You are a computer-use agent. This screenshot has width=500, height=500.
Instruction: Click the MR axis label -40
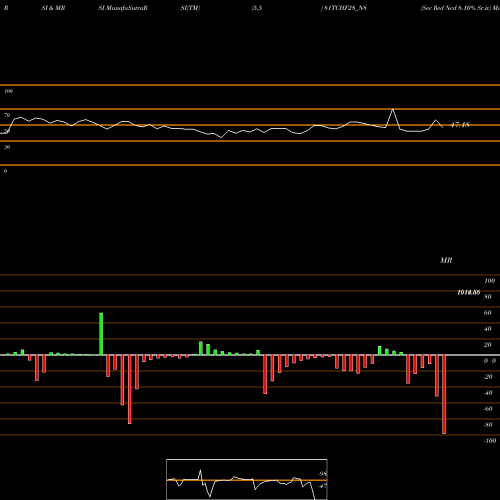(488, 393)
